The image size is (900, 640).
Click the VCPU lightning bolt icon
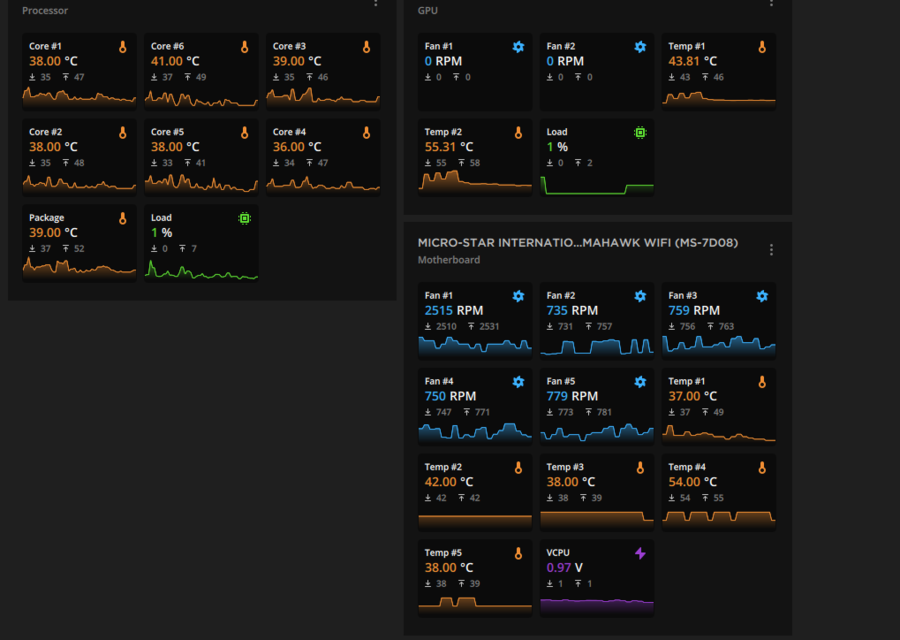click(640, 553)
